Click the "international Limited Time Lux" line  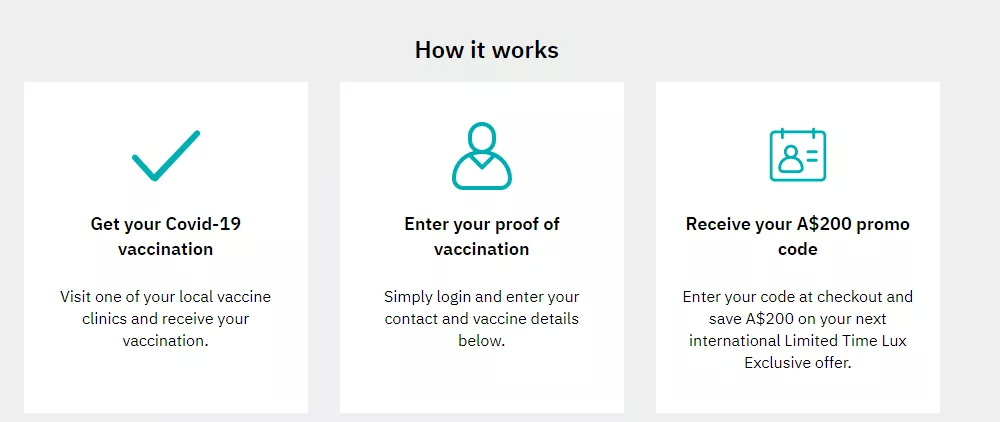[x=798, y=341]
